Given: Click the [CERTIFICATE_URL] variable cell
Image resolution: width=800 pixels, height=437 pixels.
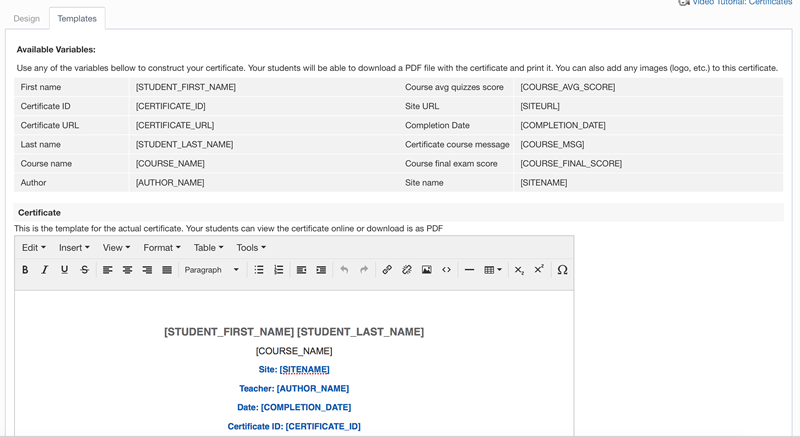Looking at the screenshot, I should pos(175,125).
